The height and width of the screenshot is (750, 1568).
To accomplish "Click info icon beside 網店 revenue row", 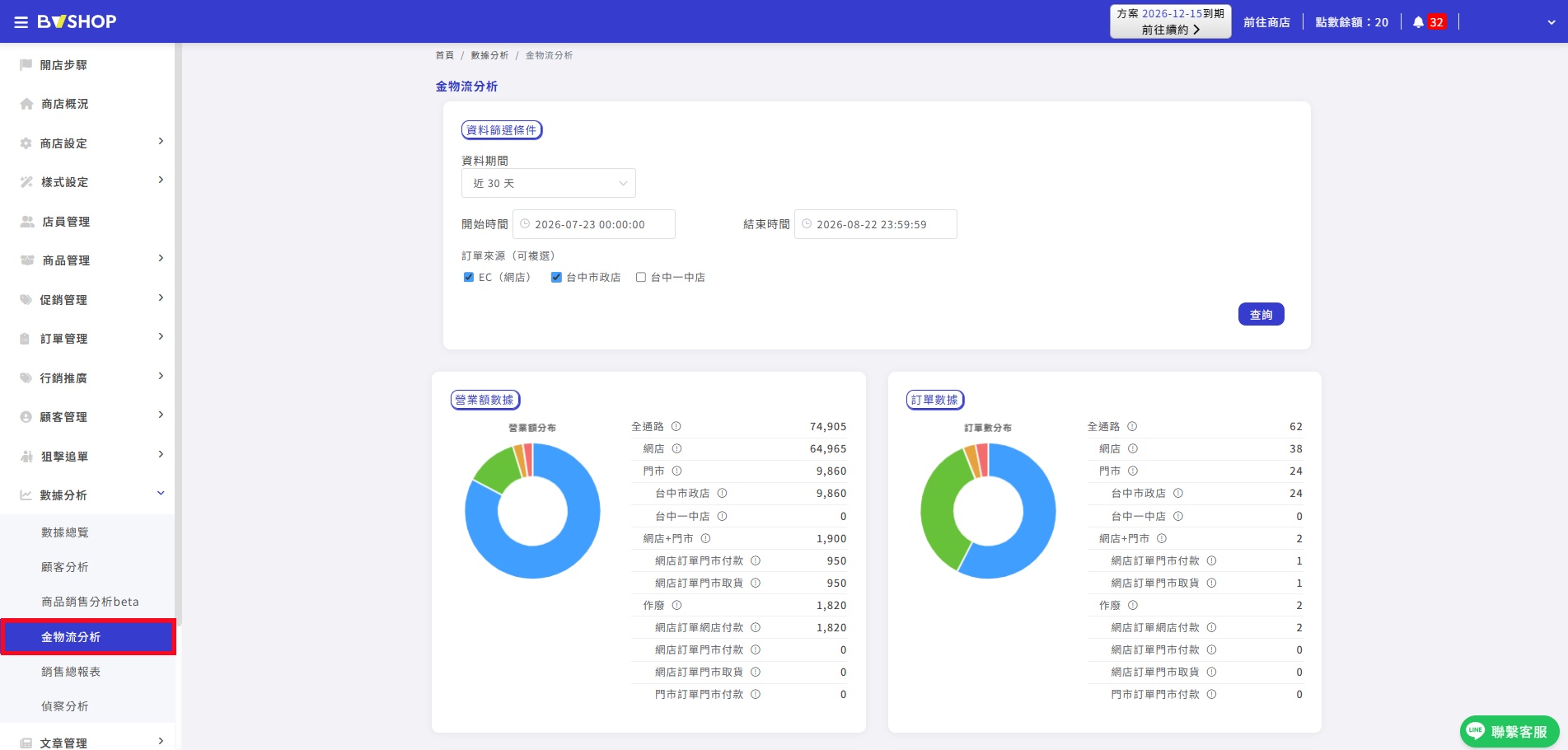I will coord(676,449).
